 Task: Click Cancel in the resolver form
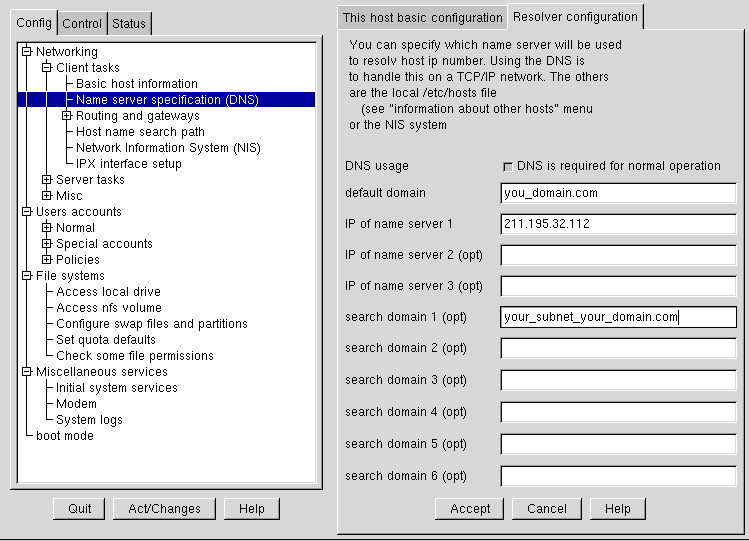(547, 509)
